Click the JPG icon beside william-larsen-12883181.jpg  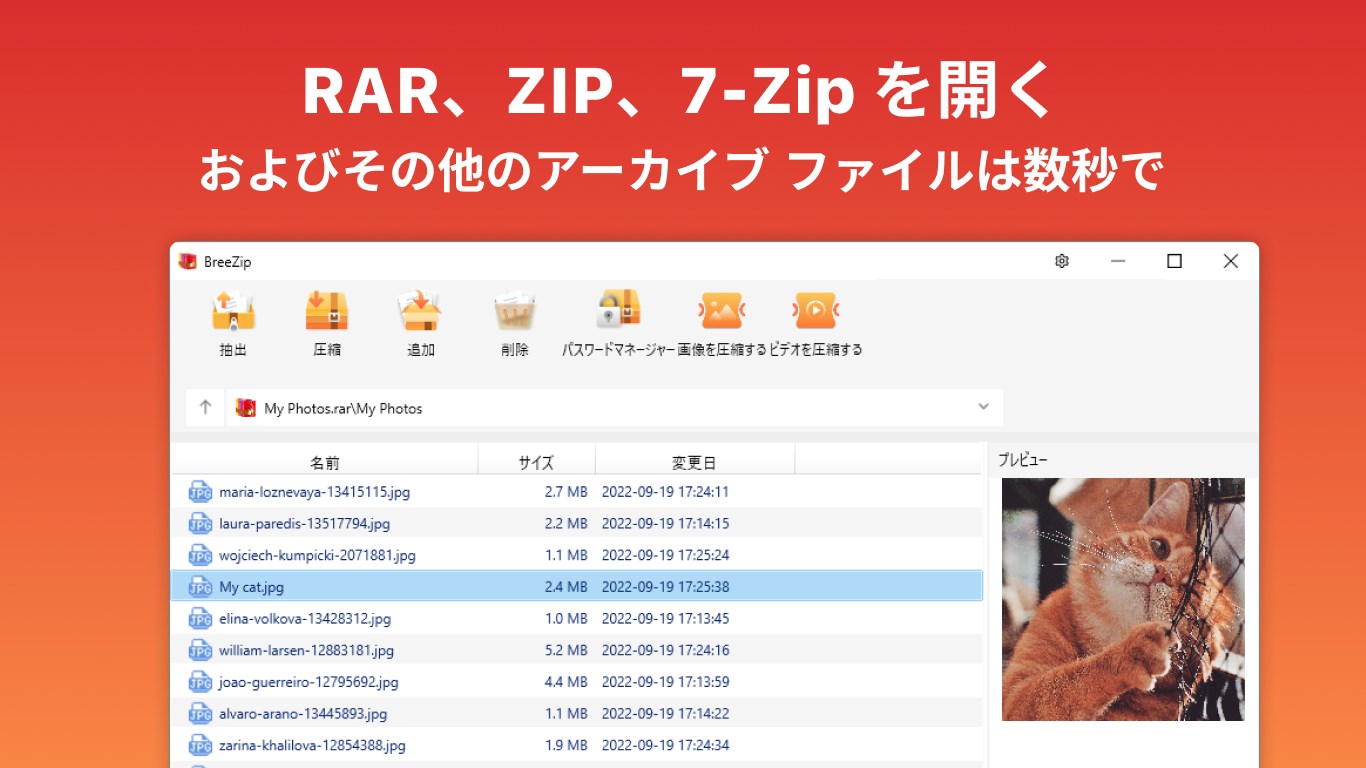(x=200, y=650)
